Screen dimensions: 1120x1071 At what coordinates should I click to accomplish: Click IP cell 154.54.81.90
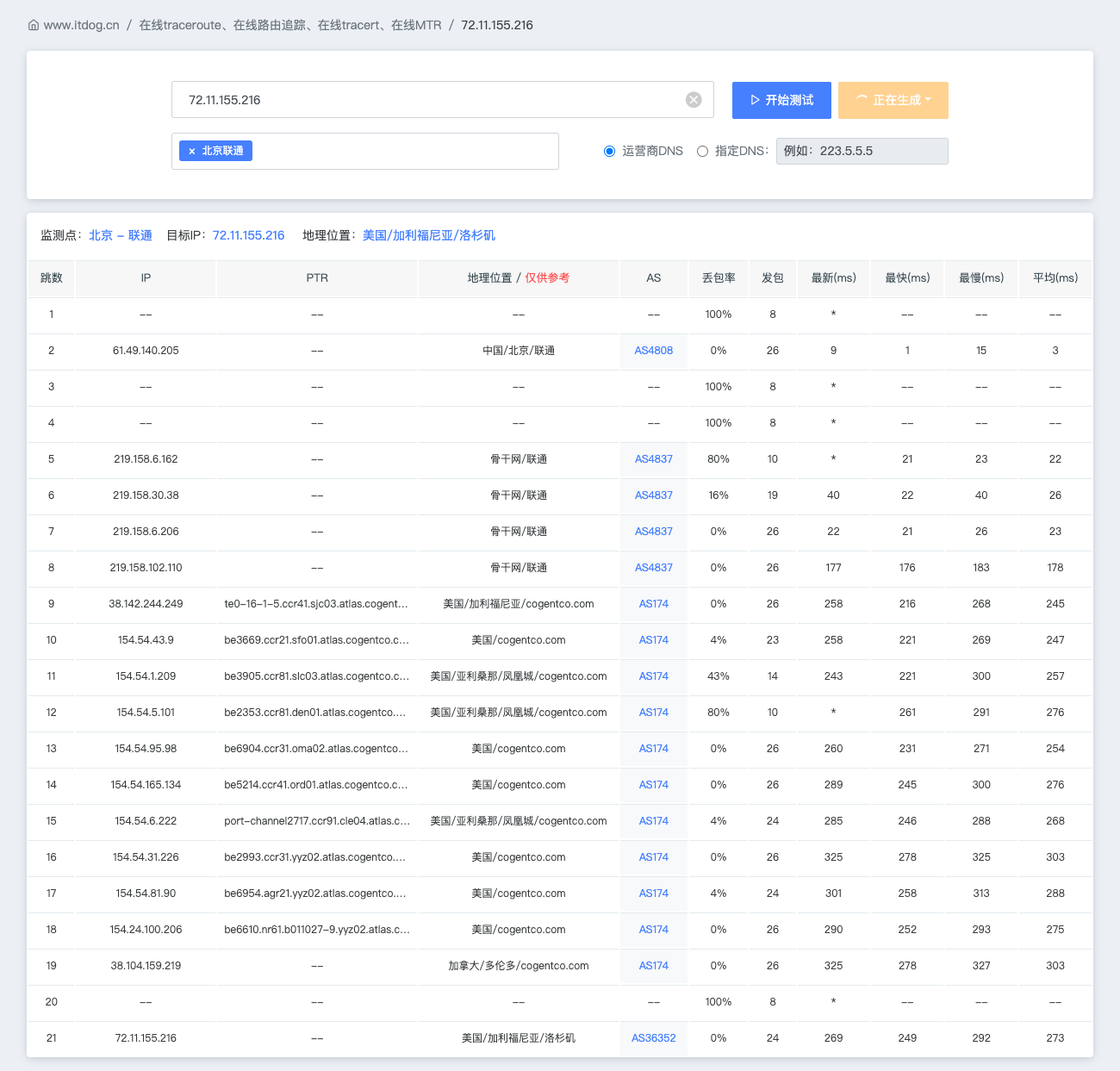(146, 894)
